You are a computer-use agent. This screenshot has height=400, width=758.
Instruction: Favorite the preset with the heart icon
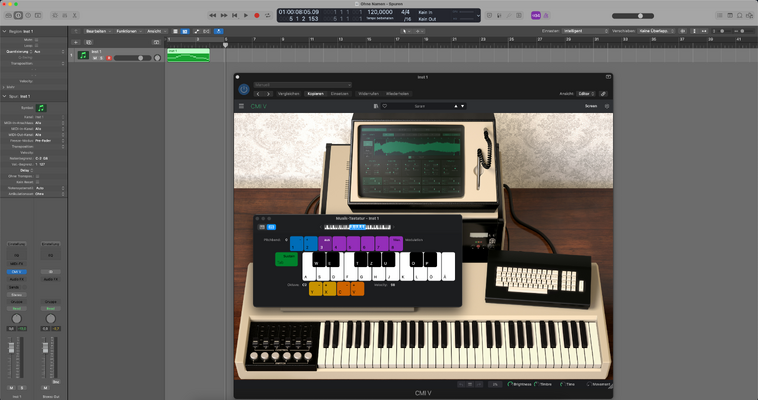[x=385, y=106]
